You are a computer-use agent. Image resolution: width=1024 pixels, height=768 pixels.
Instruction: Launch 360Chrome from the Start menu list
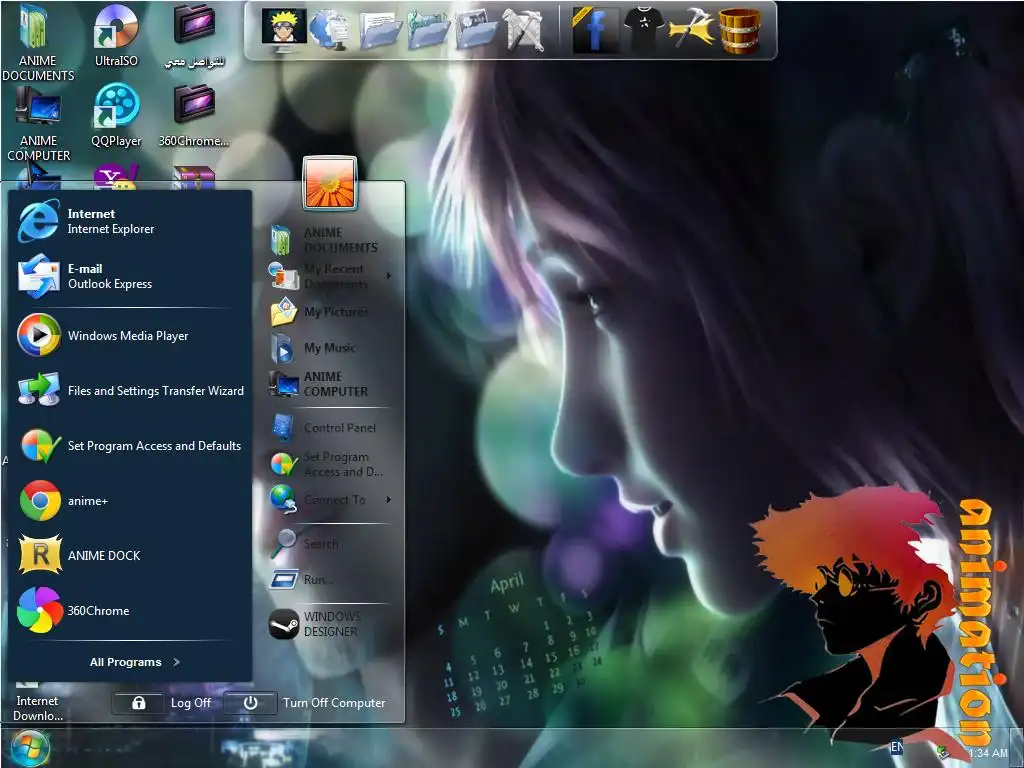(129, 611)
